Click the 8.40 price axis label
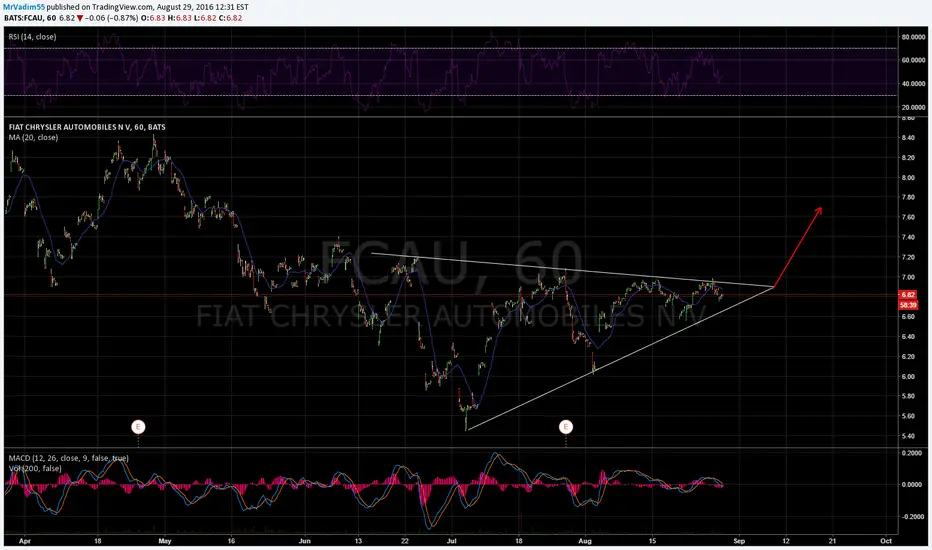932x550 pixels. (908, 138)
